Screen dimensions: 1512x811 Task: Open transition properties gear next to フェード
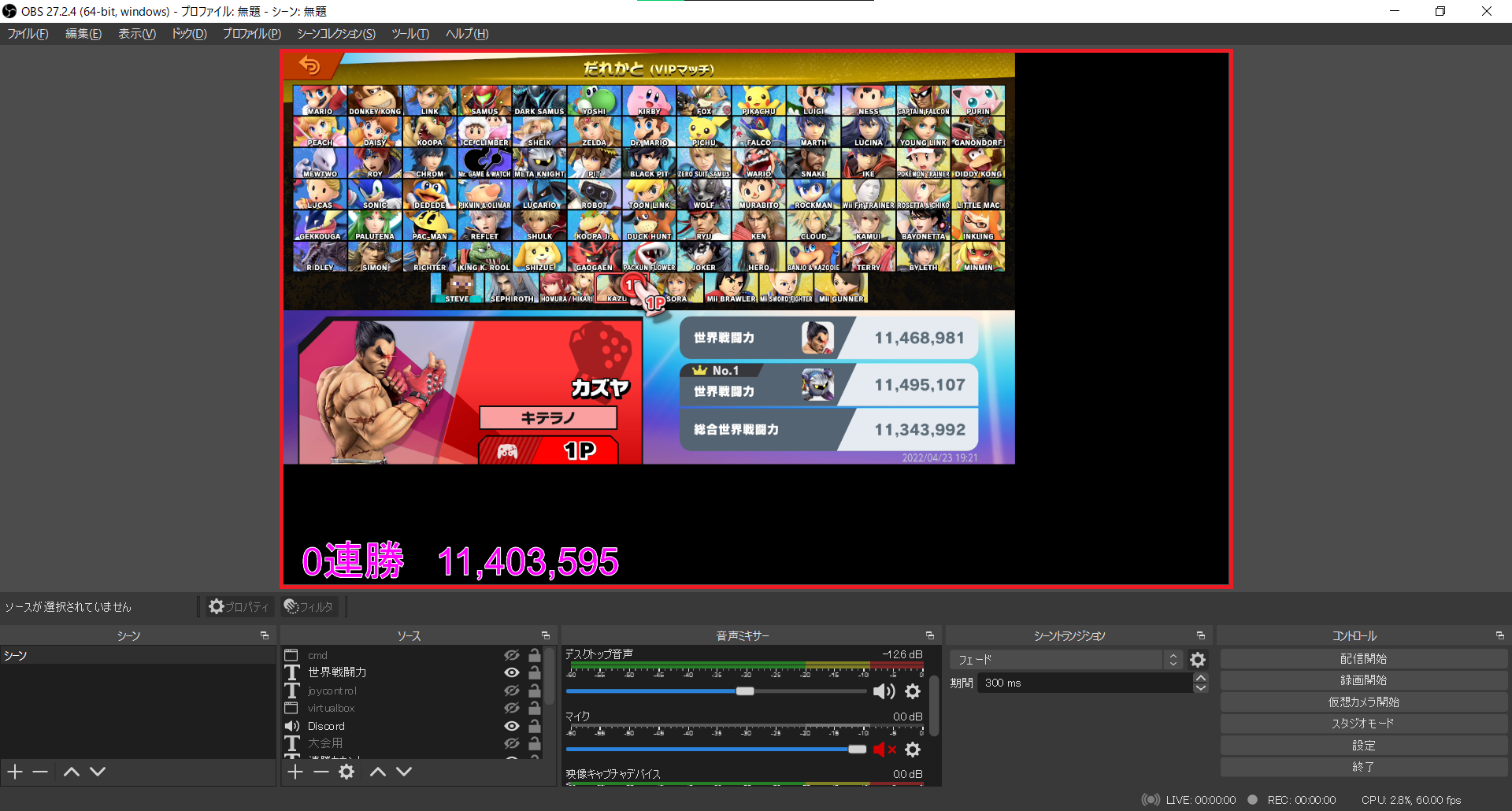1198,660
